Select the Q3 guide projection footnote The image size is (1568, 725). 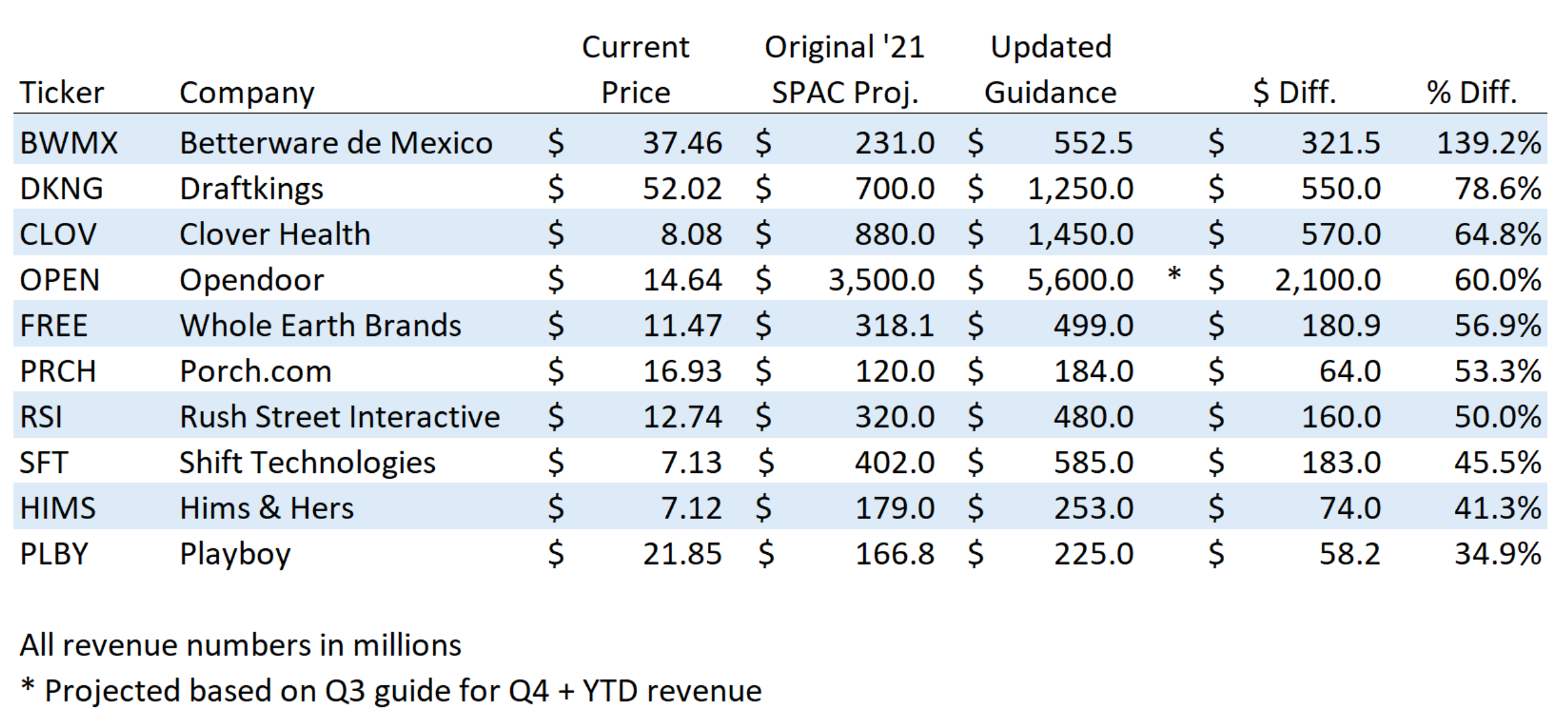391,691
